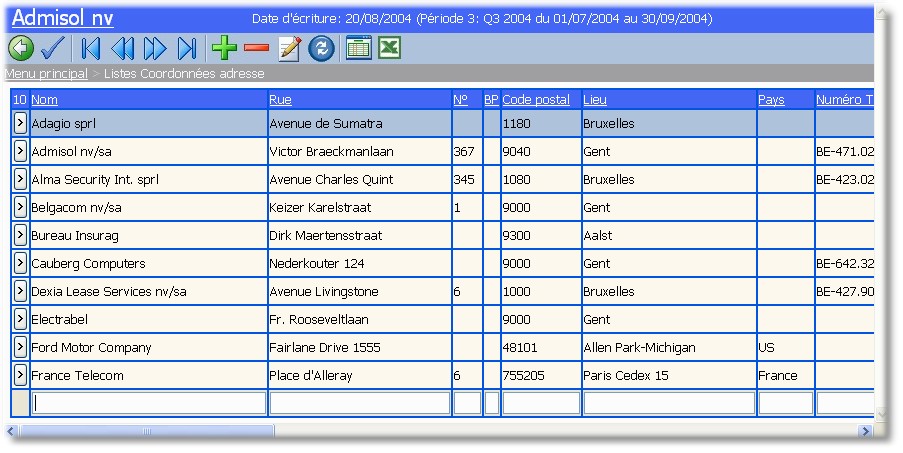
Task: Sort by the Nom column header
Action: tap(44, 100)
